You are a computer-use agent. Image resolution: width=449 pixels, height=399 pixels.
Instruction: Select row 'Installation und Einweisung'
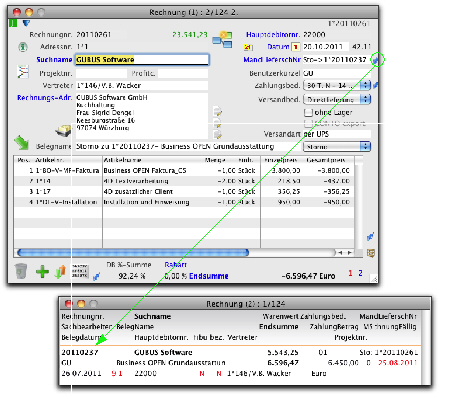coord(184,202)
